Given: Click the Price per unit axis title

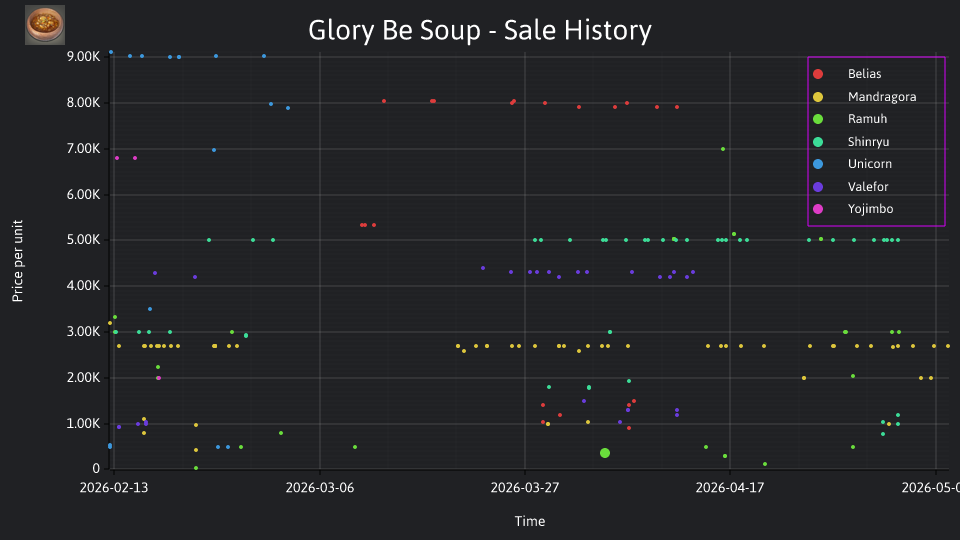Looking at the screenshot, I should (17, 261).
